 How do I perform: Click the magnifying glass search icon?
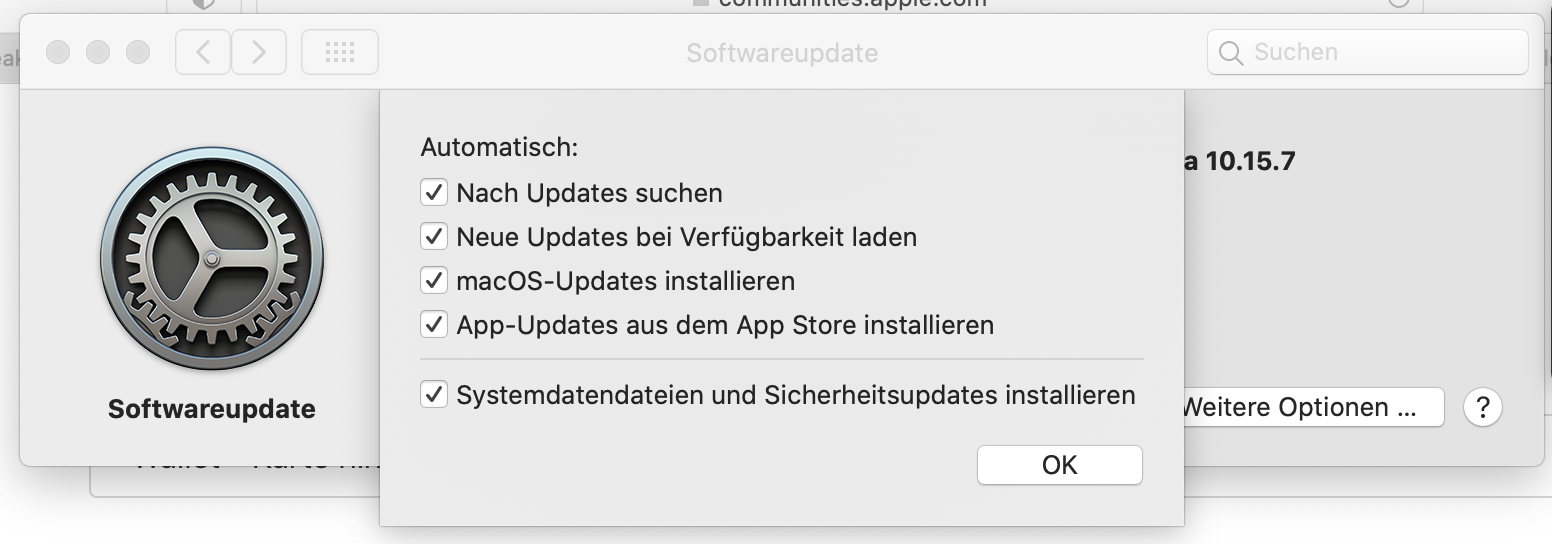pyautogui.click(x=1232, y=52)
